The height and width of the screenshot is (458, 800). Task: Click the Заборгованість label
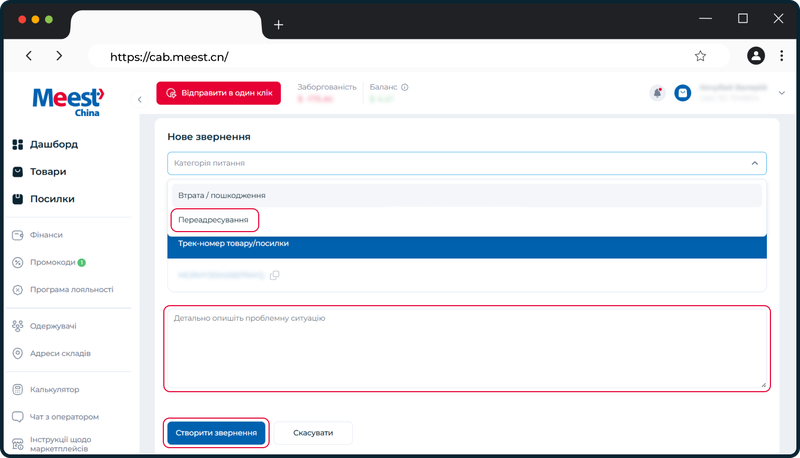pos(327,87)
